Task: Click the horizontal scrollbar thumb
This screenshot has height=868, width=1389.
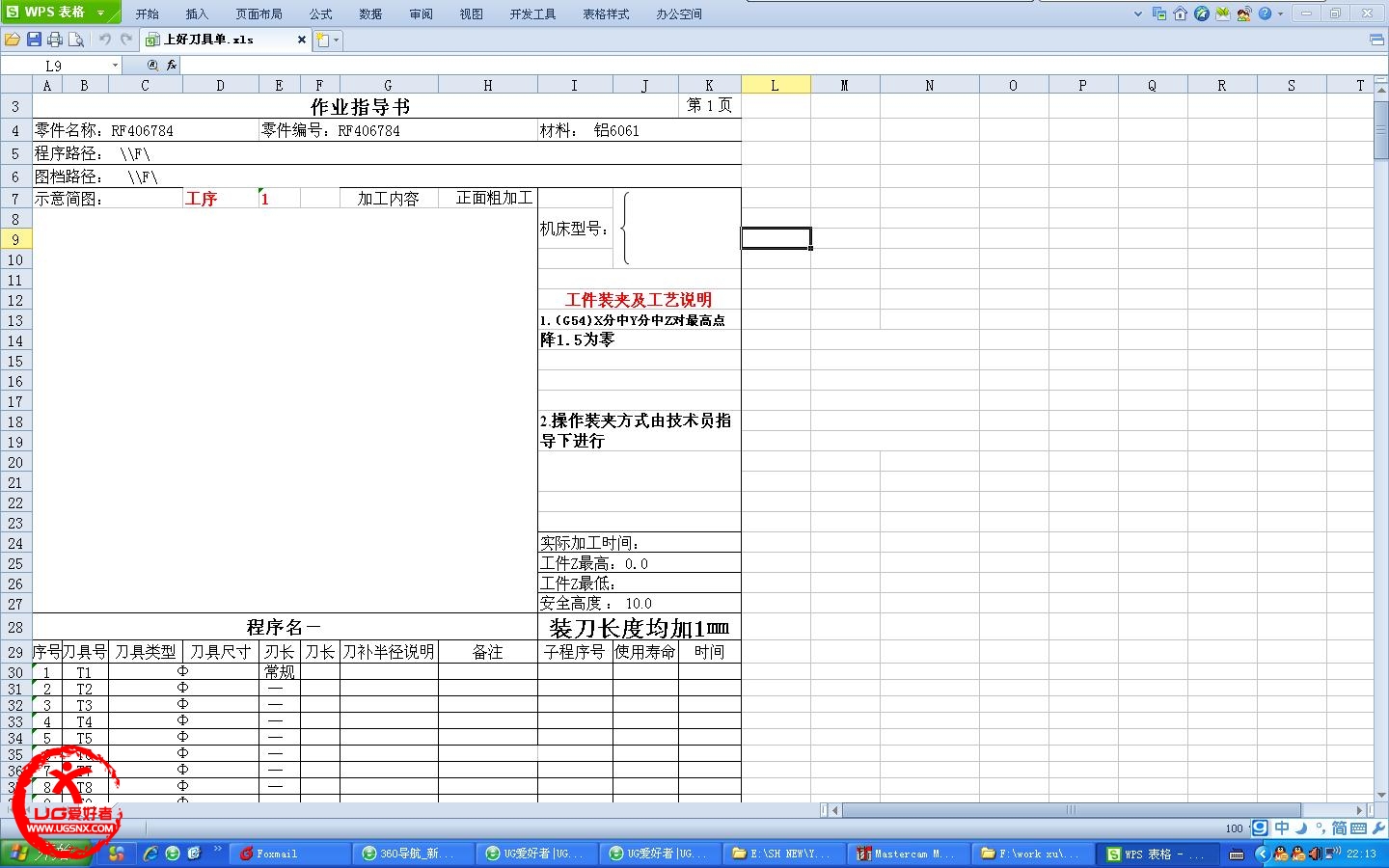Action: point(1071,810)
